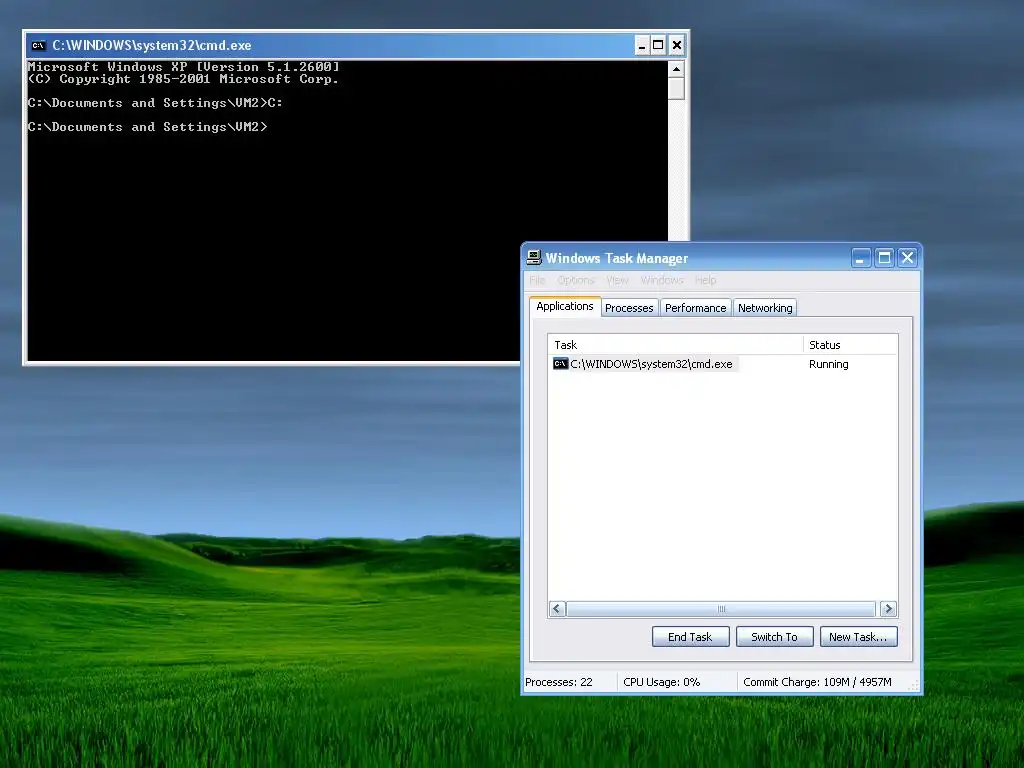
Task: Click the task list right scroll arrow
Action: [888, 609]
